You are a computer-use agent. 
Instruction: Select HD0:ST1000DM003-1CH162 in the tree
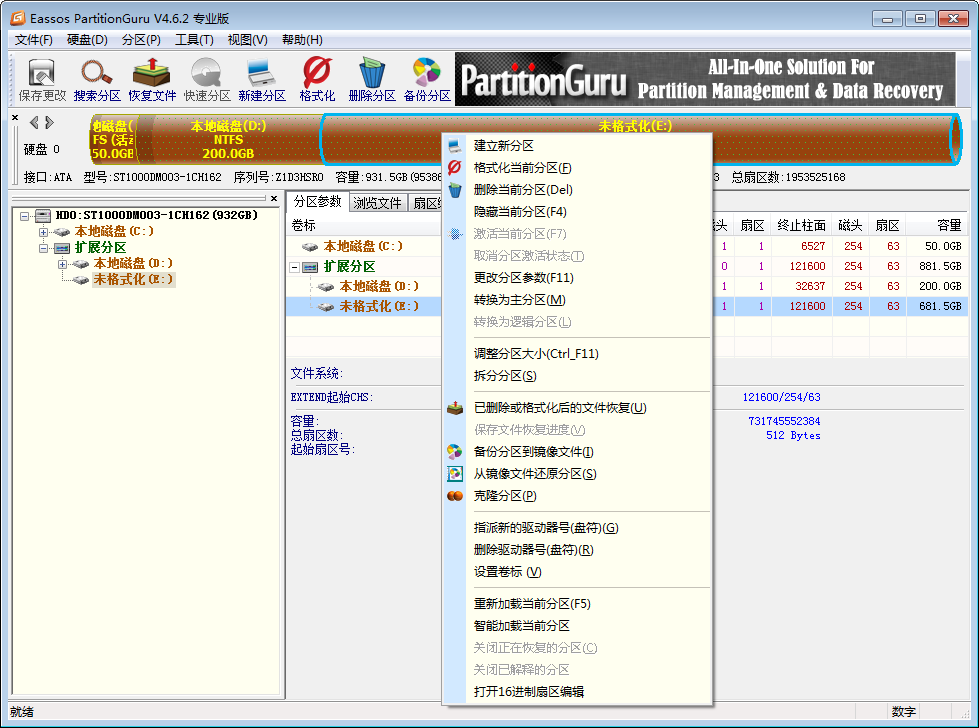pyautogui.click(x=156, y=215)
